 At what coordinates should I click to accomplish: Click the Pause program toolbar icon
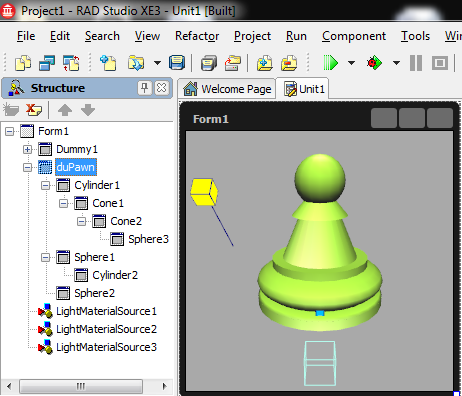click(416, 63)
